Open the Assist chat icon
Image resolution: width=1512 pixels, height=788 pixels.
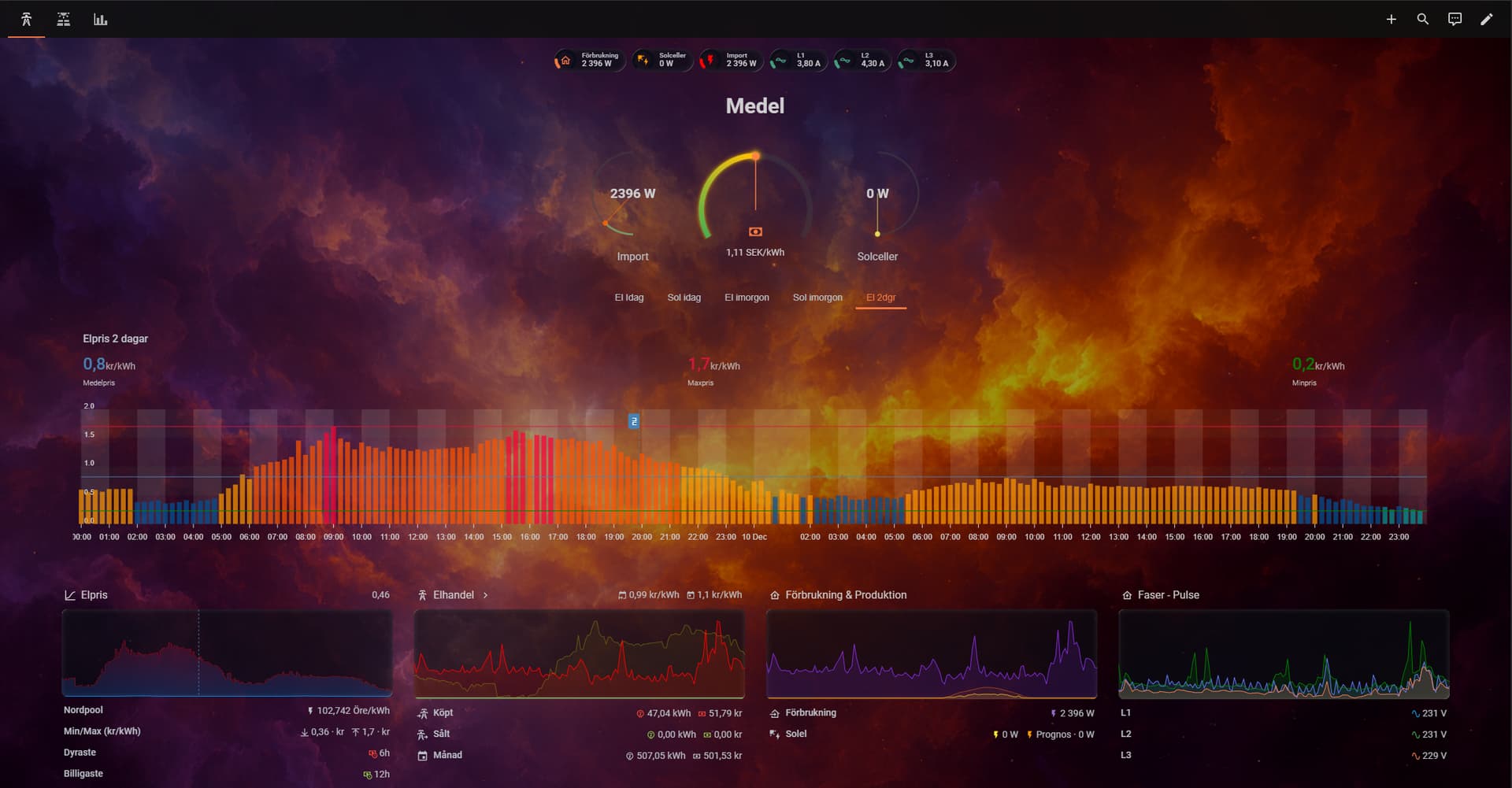point(1455,19)
